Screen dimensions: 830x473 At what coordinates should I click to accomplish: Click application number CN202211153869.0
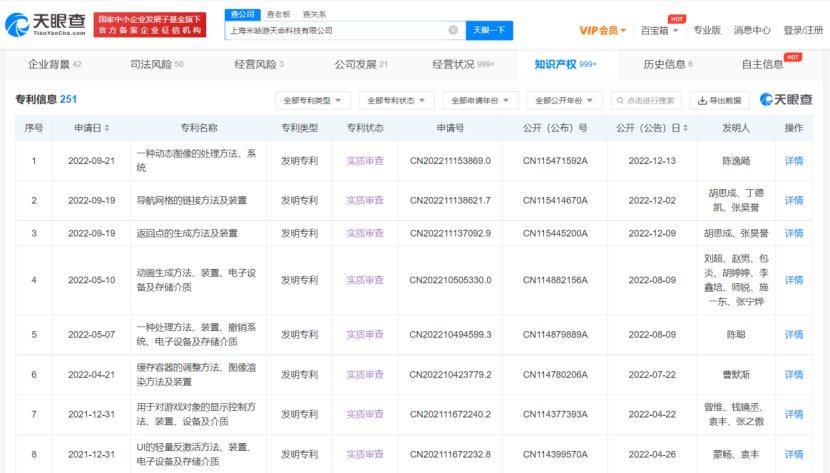pos(450,161)
